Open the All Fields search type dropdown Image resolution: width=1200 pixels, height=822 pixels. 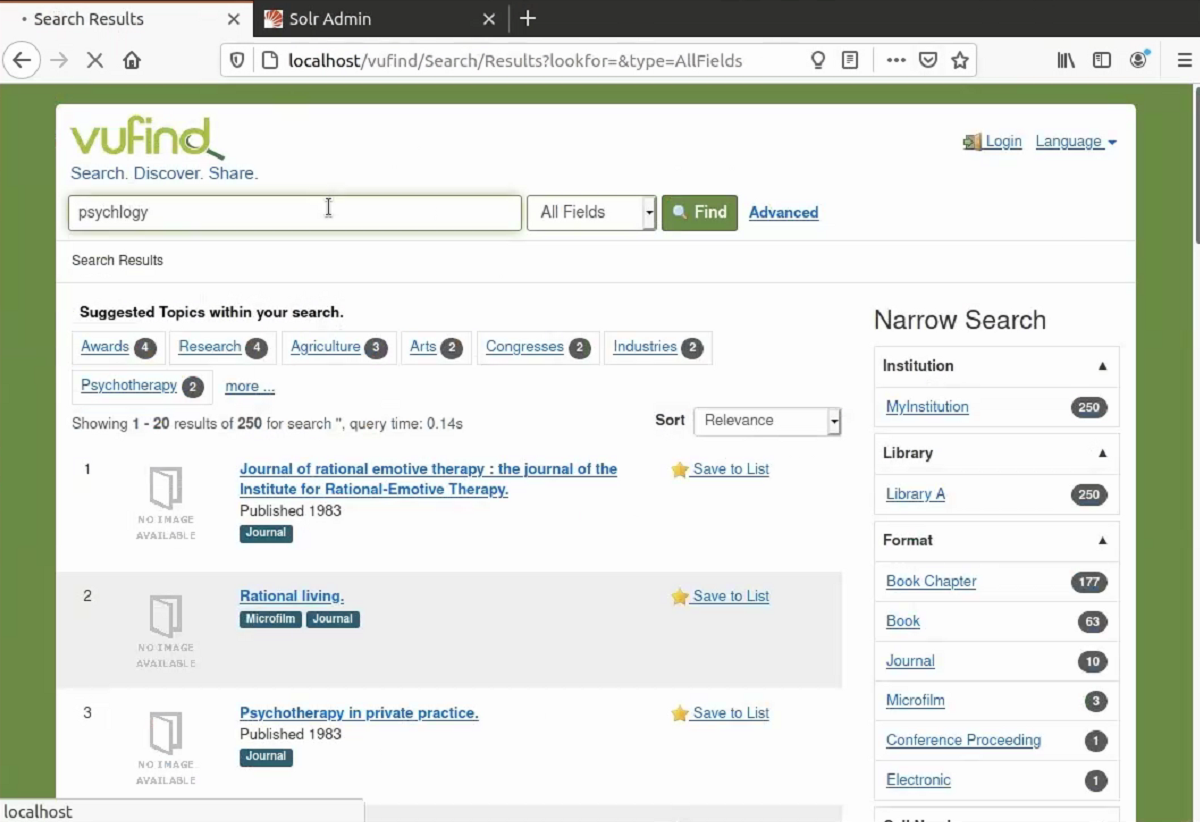click(591, 212)
